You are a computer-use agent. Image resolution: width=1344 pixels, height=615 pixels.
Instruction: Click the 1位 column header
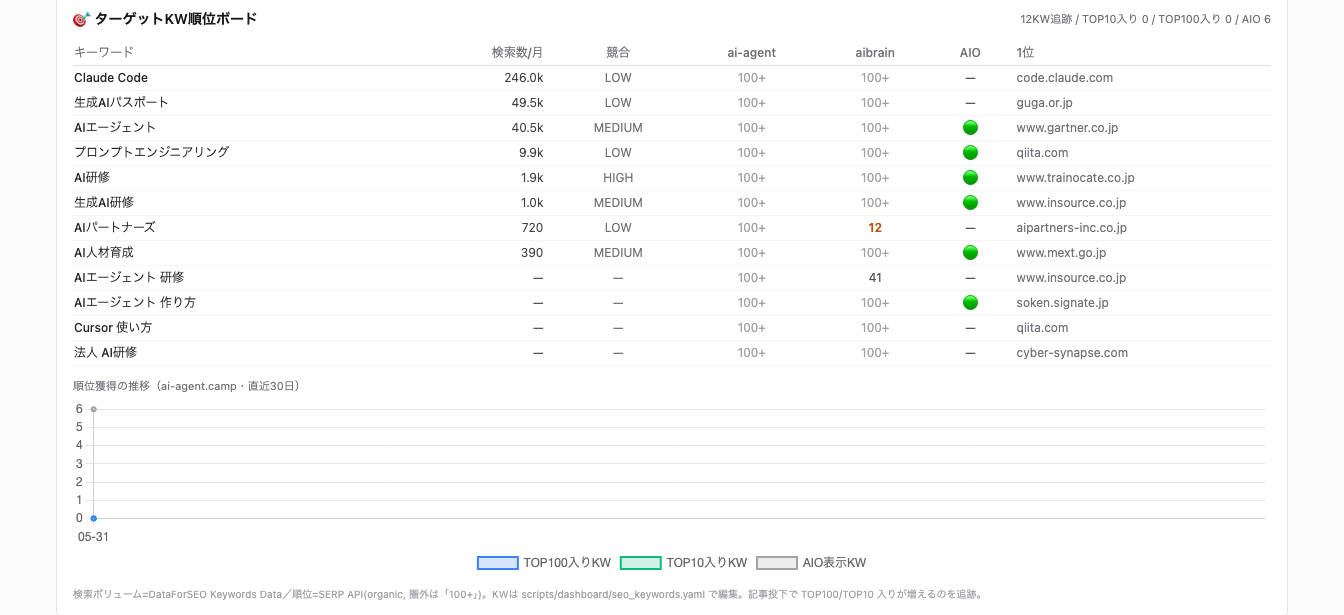(1025, 52)
